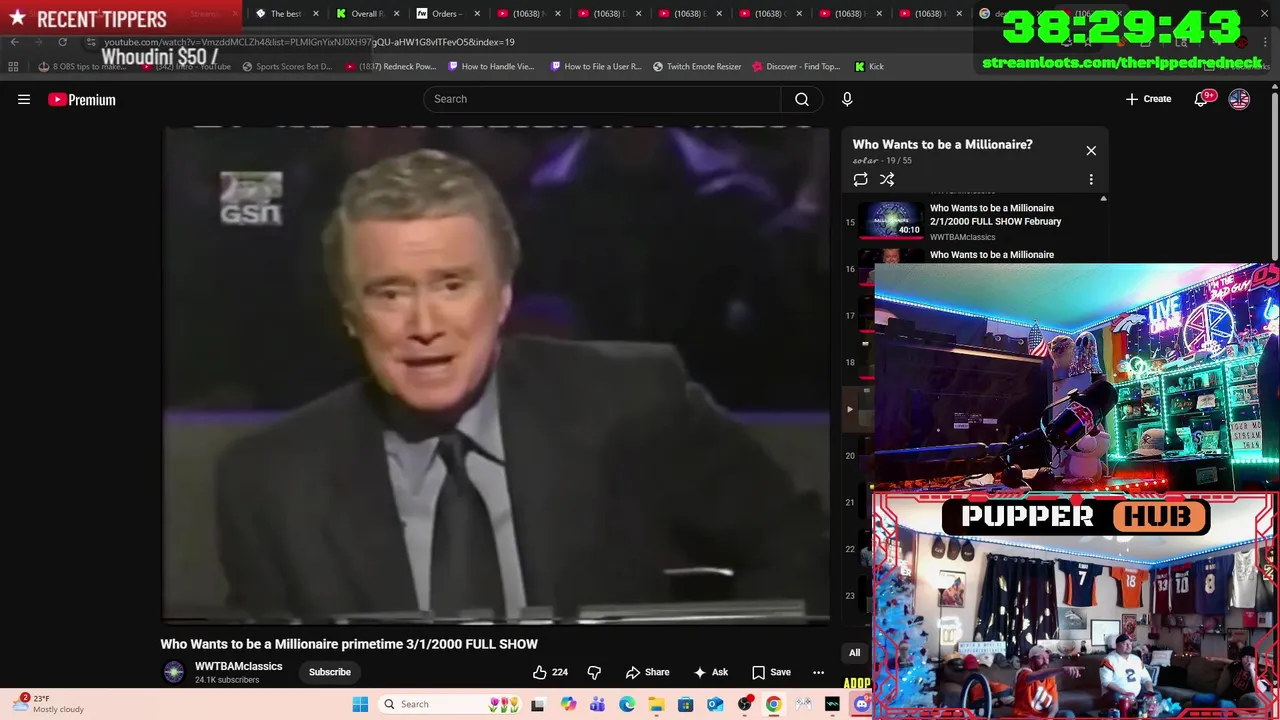Screen dimensions: 1280x720
Task: Open 'How to File a User R...' bookmark
Action: click(x=595, y=67)
